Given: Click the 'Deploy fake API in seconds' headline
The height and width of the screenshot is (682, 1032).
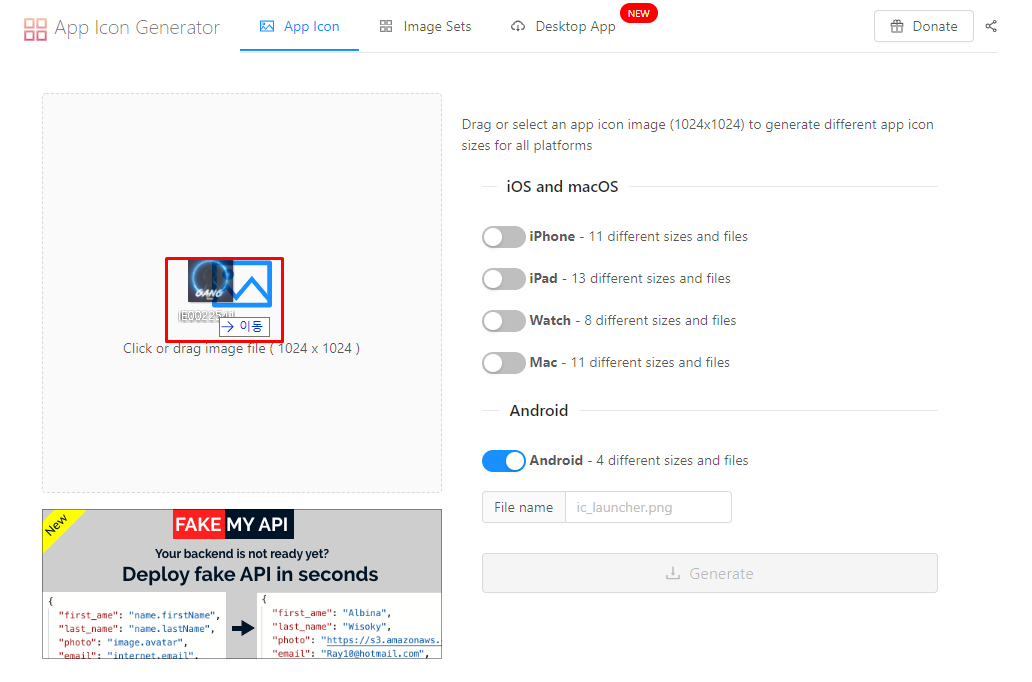Looking at the screenshot, I should point(250,575).
